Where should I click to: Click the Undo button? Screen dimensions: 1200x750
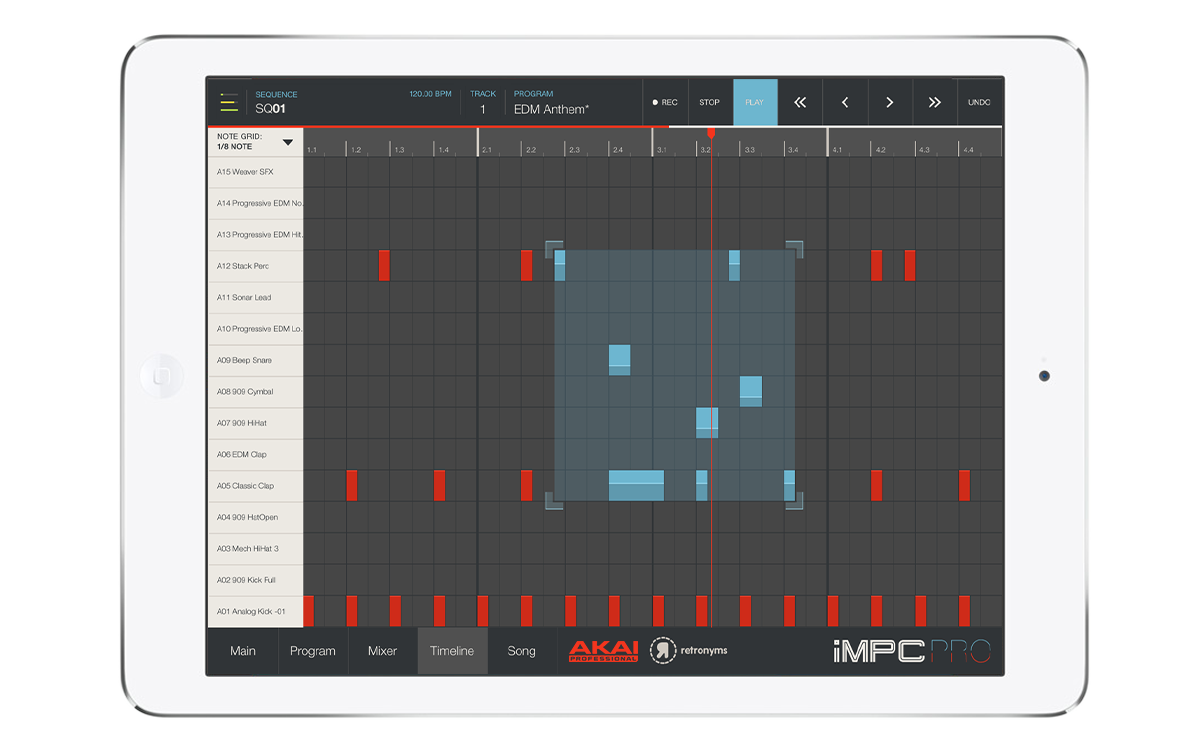pyautogui.click(x=979, y=102)
